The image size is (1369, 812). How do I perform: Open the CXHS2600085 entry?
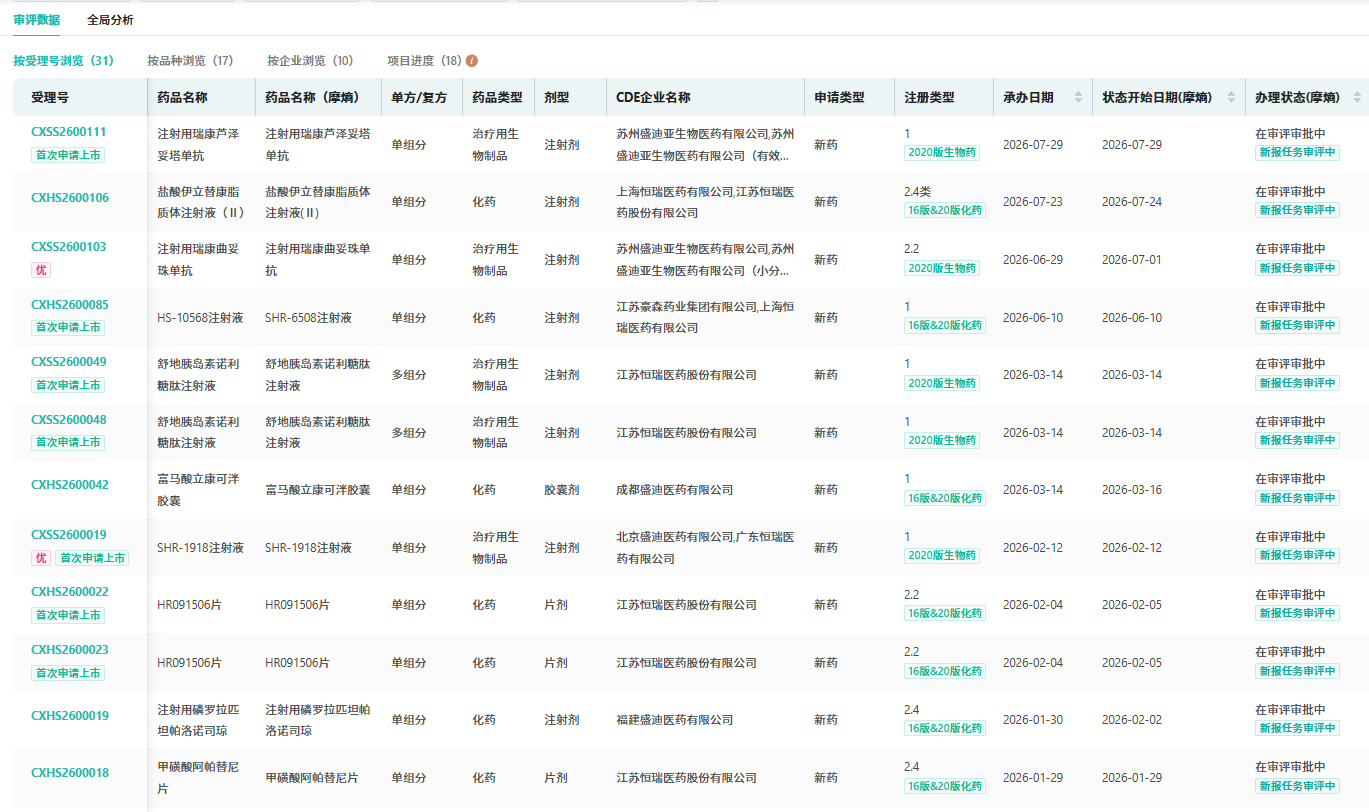(x=70, y=305)
